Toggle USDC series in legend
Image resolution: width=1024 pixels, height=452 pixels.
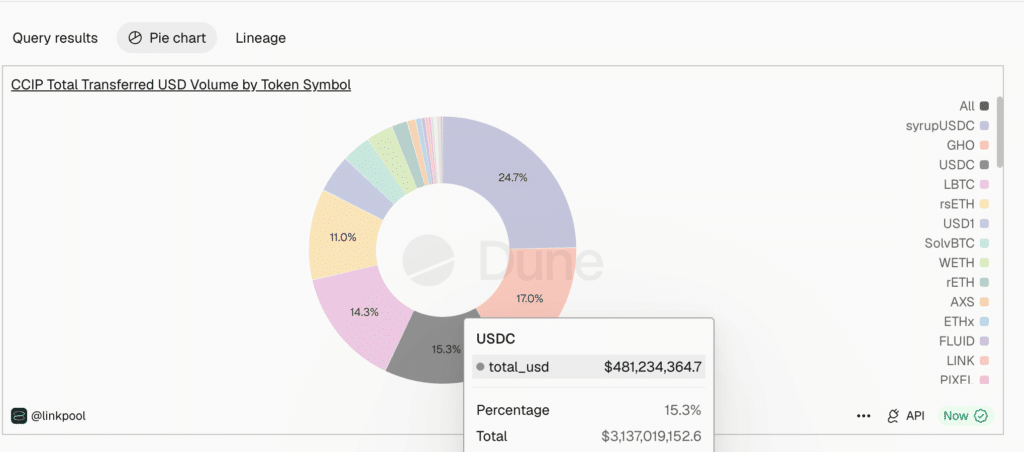965,165
